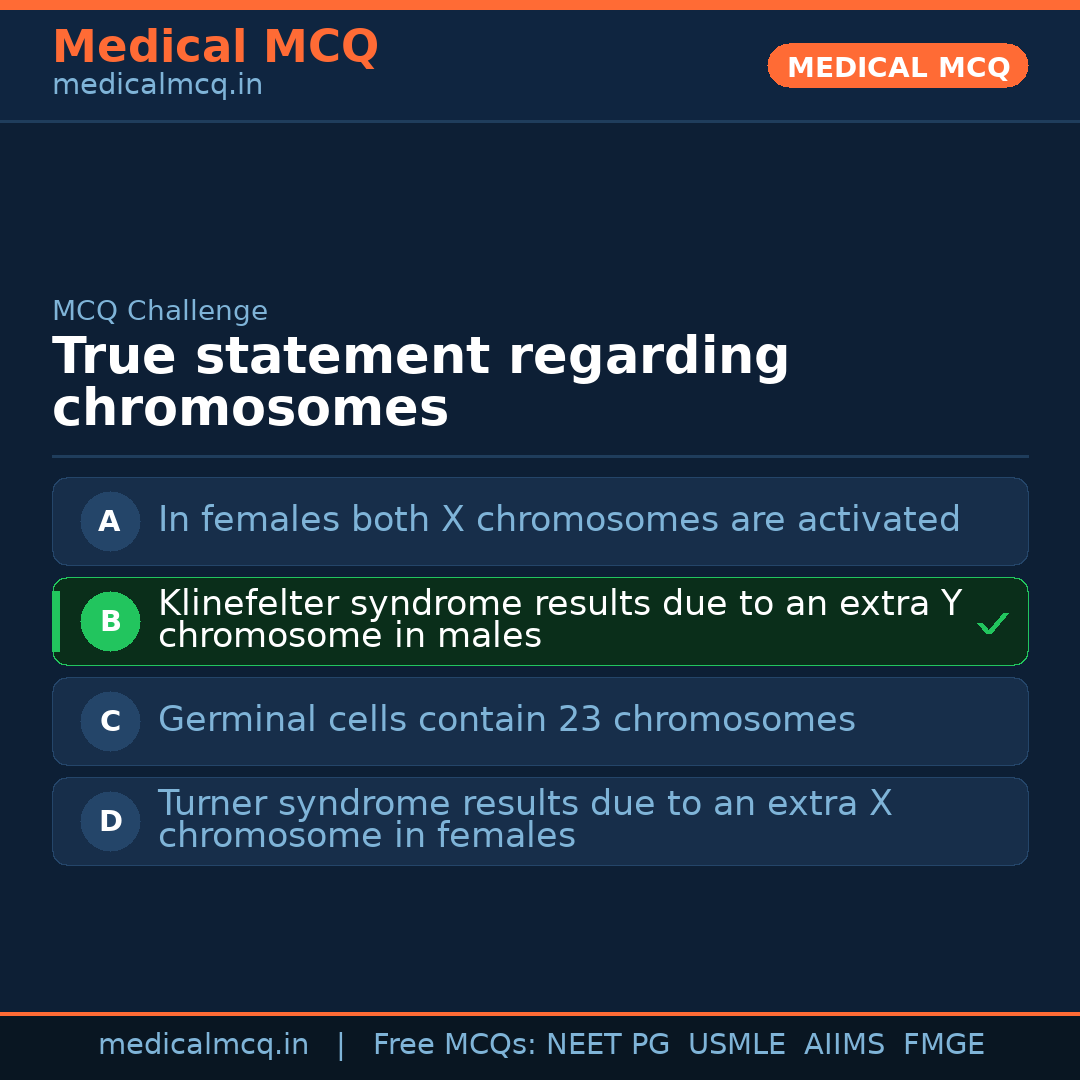This screenshot has height=1080, width=1080.
Task: Click the orange MEDICAL MCQ badge
Action: pyautogui.click(x=897, y=66)
